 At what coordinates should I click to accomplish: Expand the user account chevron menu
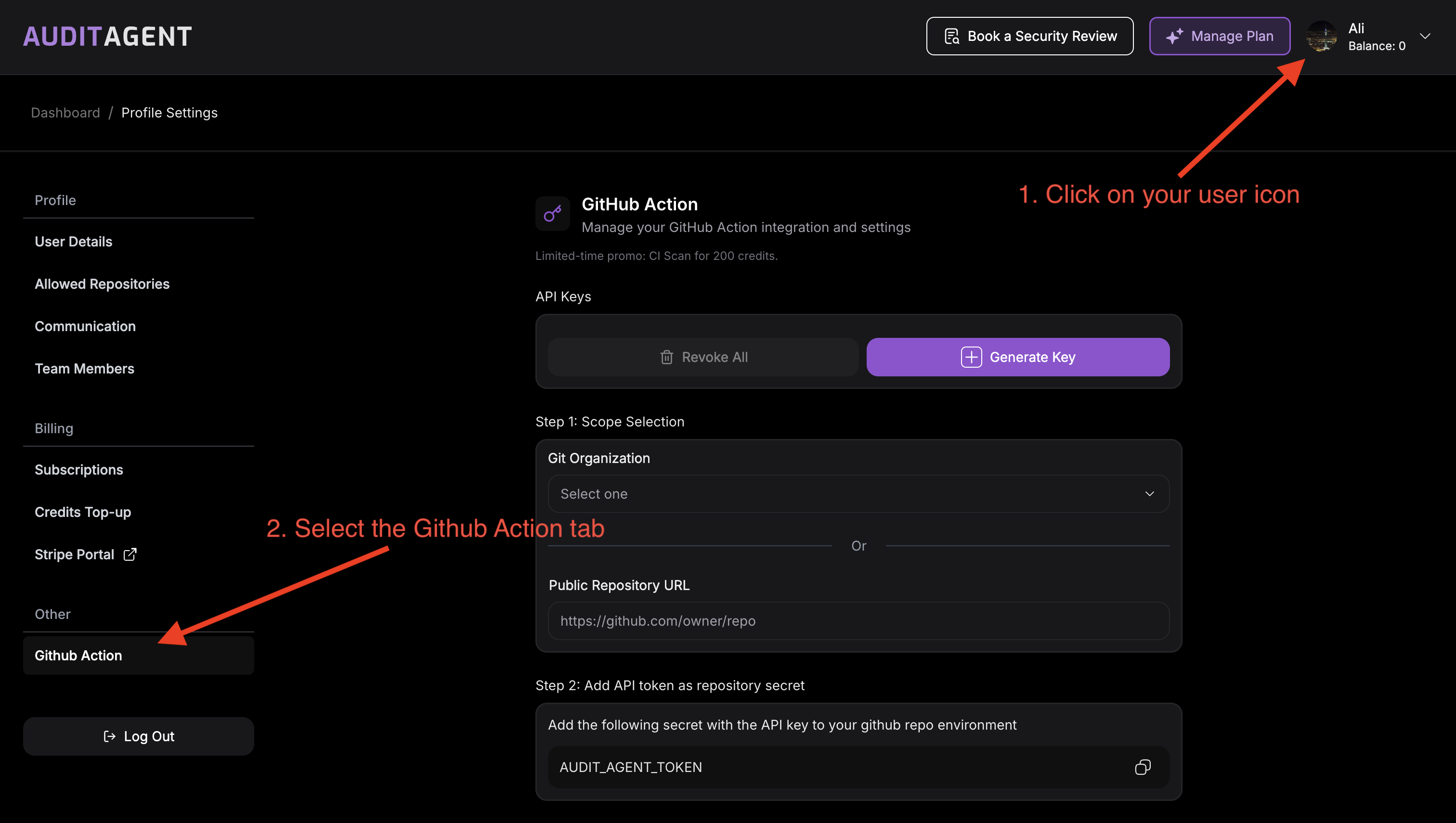pyautogui.click(x=1426, y=36)
